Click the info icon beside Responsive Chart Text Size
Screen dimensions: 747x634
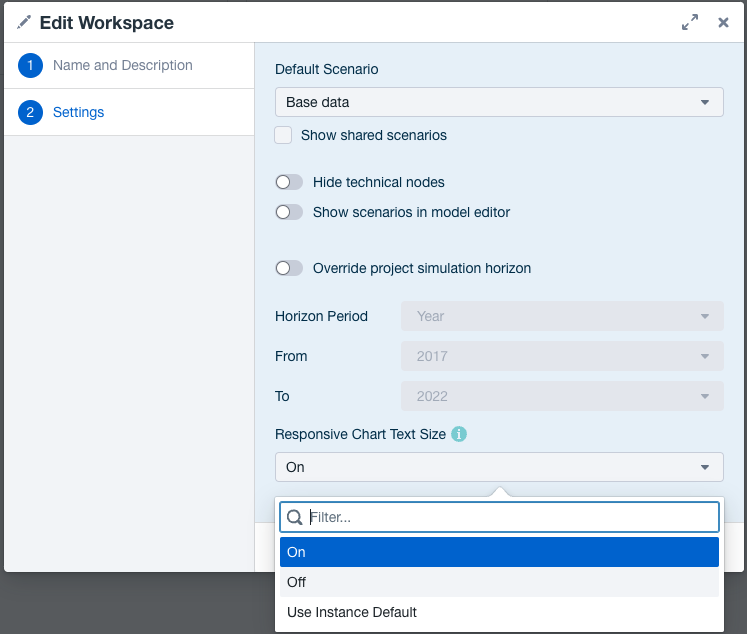459,434
